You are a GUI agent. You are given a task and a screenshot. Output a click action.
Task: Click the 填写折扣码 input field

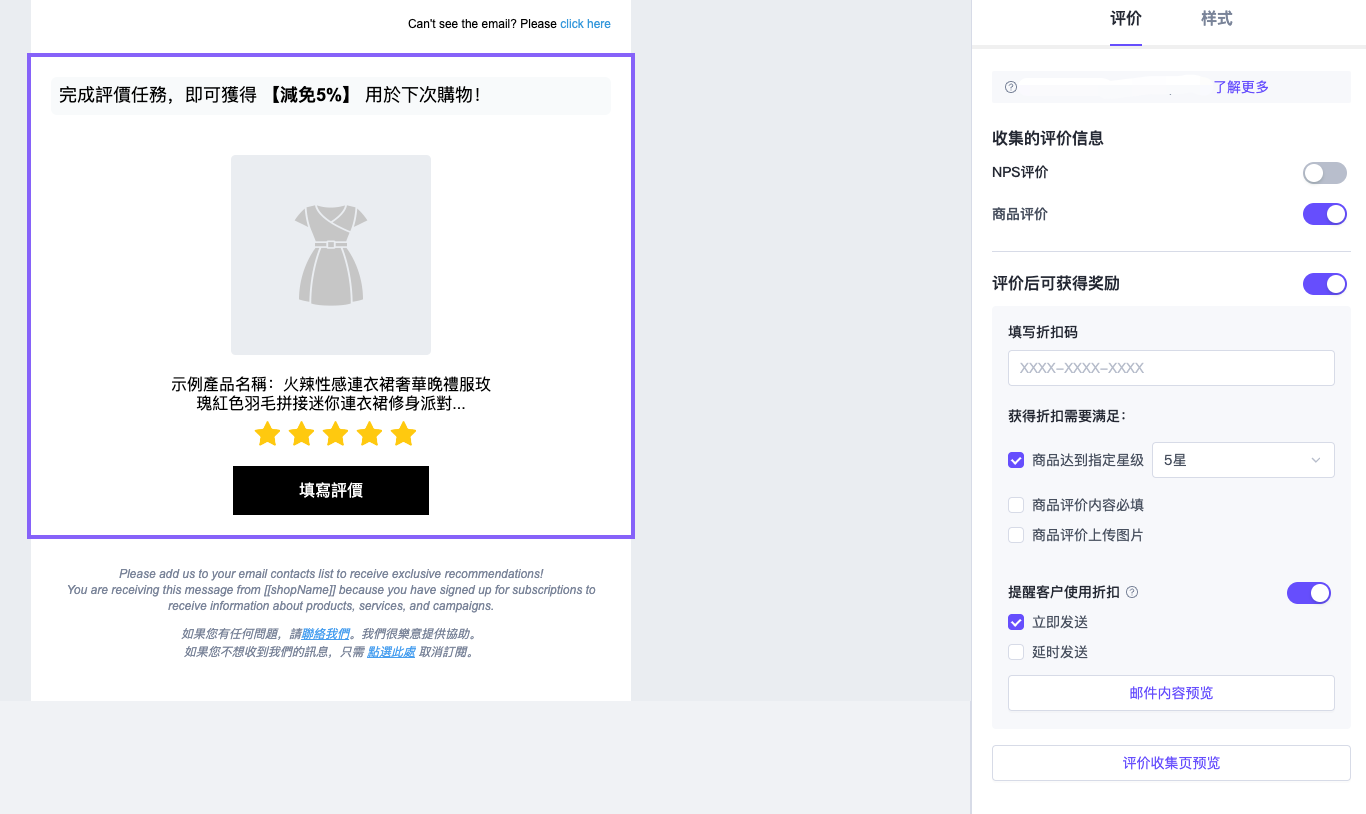[1171, 368]
